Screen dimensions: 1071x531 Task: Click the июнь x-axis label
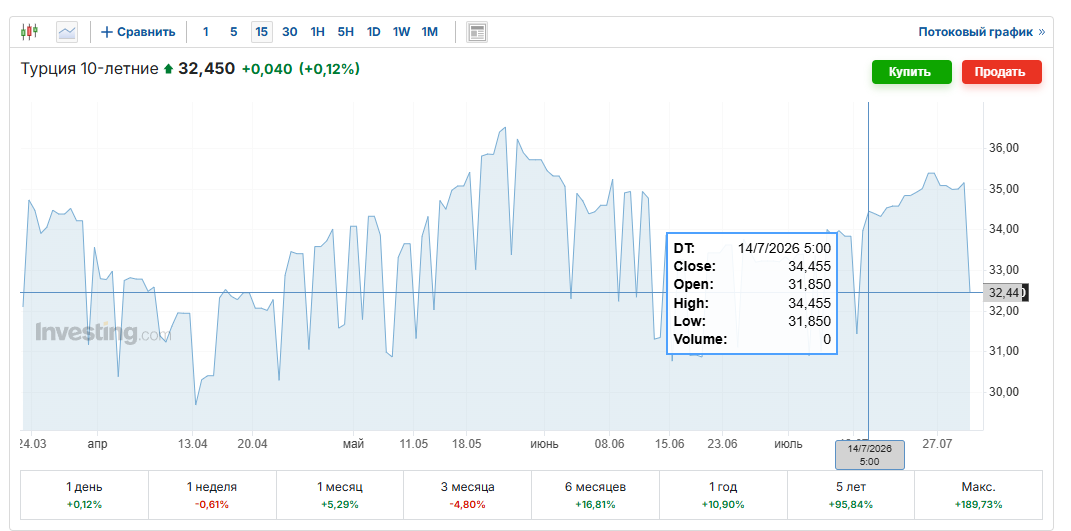point(544,444)
